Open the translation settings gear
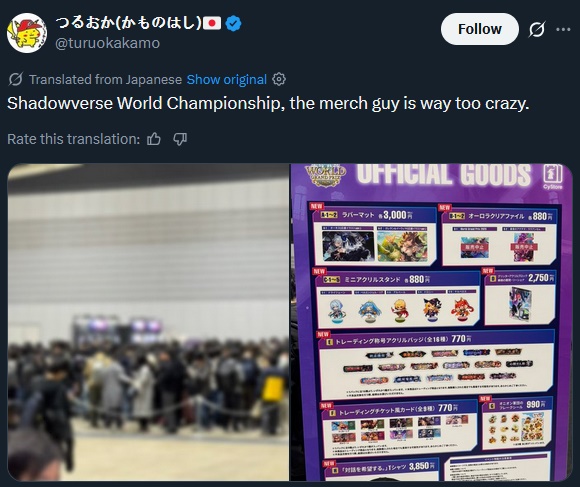Viewport: 580px width, 487px height. (279, 79)
